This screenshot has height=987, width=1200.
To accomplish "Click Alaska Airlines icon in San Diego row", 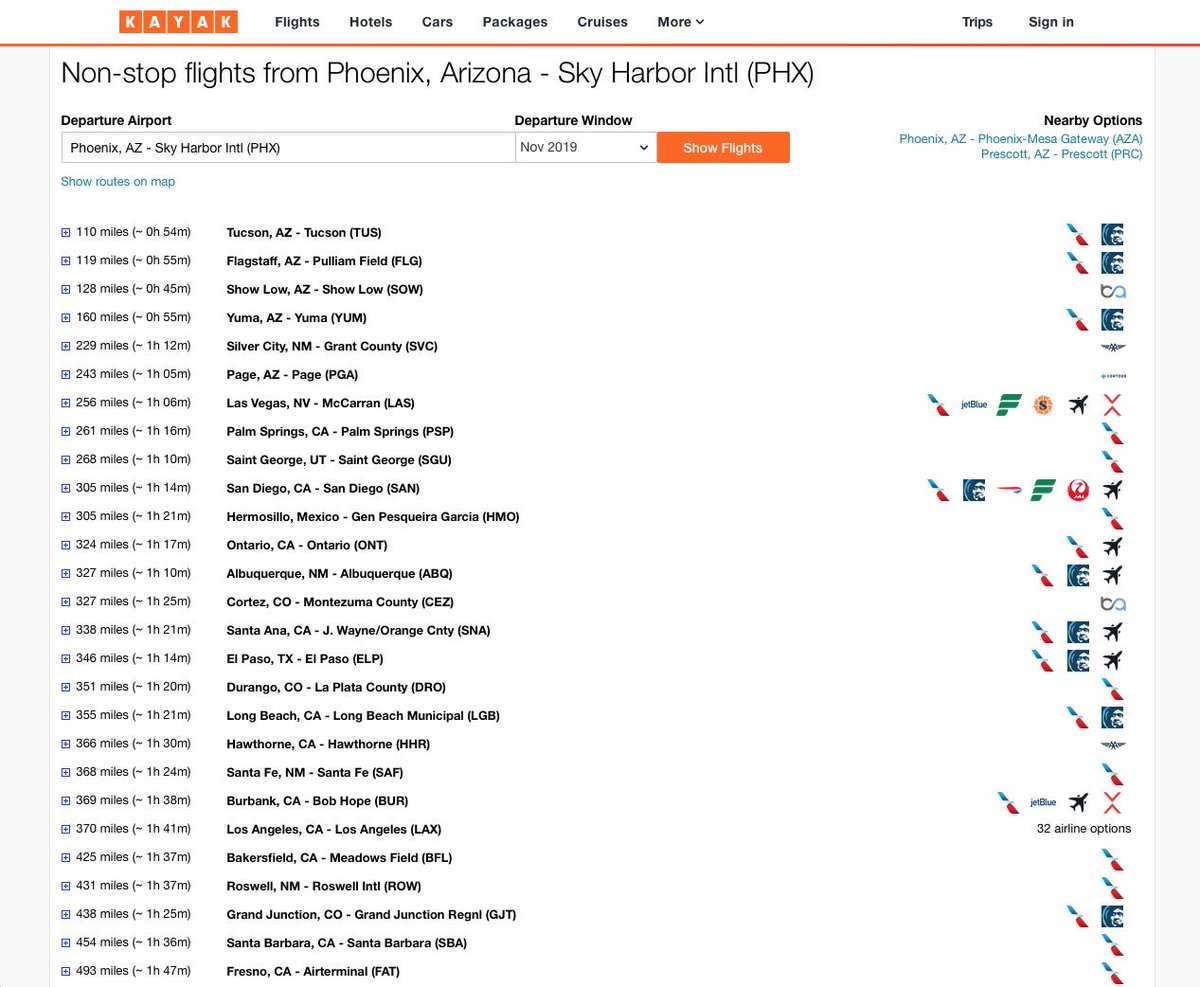I will (x=973, y=490).
